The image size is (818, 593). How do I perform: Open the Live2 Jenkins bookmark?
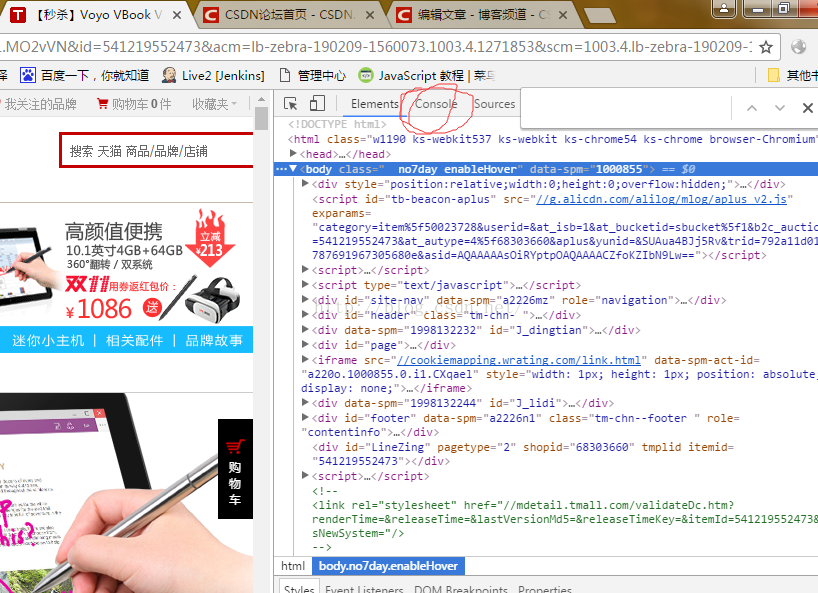point(213,76)
